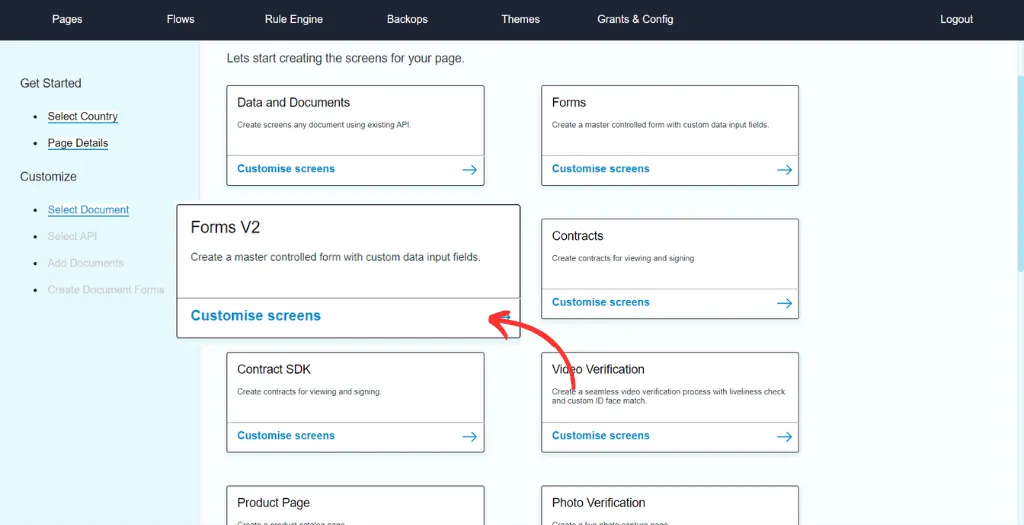
Task: Click the Customize sidebar heading
Action: [48, 176]
